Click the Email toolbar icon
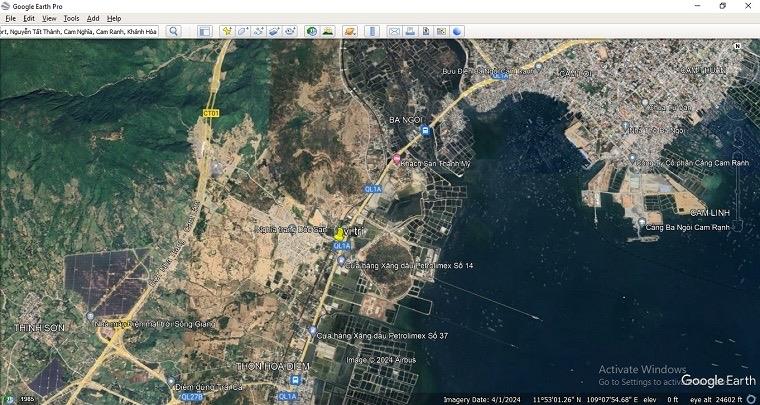 (x=394, y=31)
